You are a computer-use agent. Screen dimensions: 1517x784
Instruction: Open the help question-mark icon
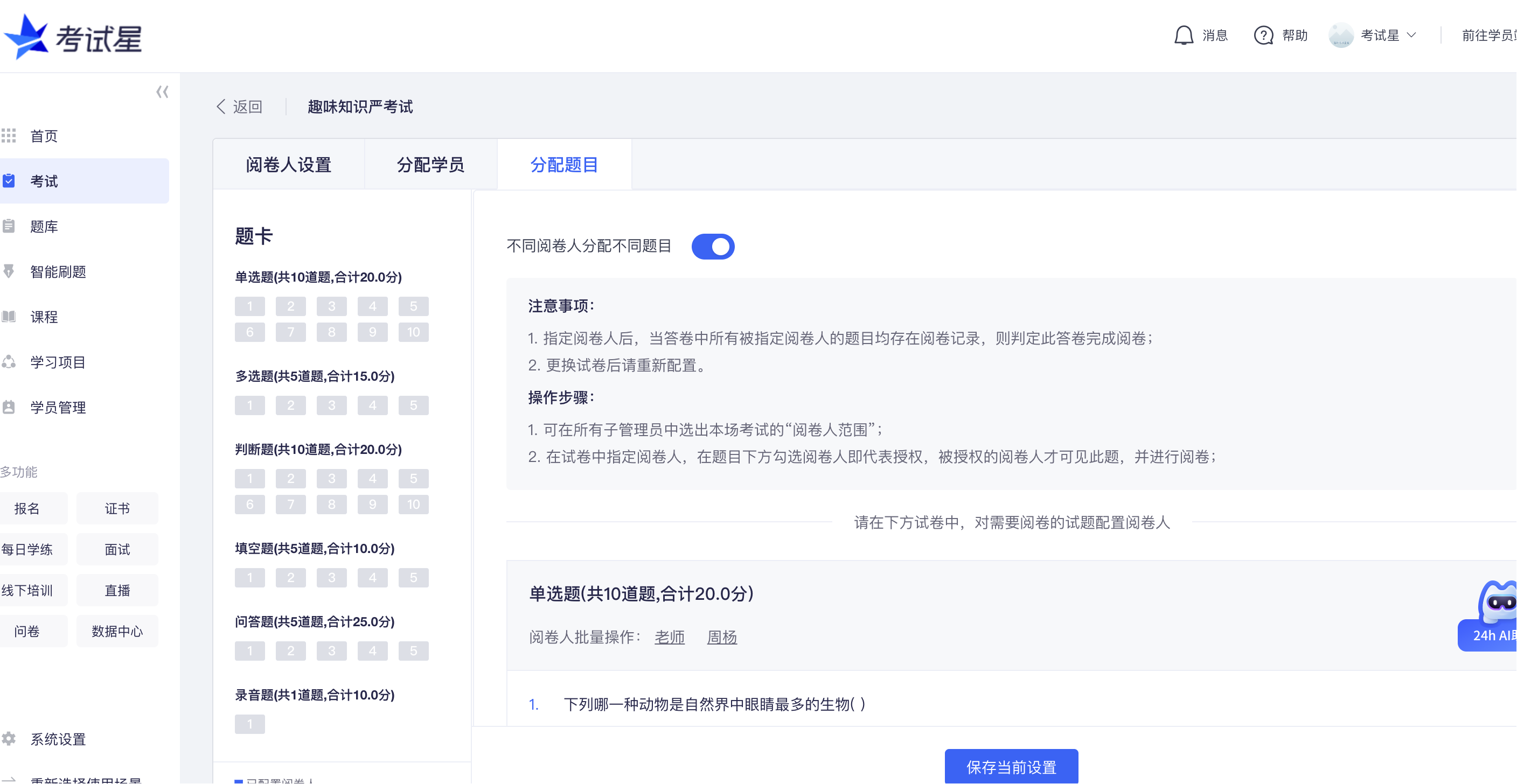1263,36
